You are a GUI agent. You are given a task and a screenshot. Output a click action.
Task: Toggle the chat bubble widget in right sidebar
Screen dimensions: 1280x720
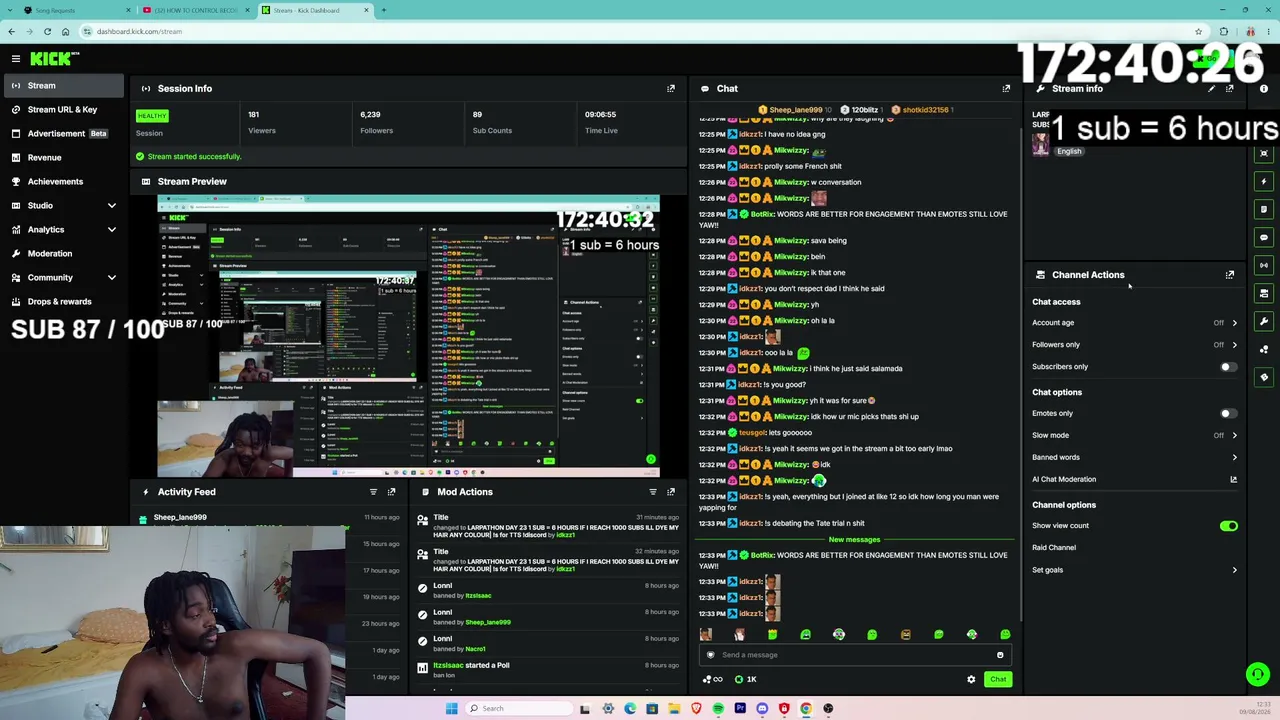click(x=1264, y=237)
